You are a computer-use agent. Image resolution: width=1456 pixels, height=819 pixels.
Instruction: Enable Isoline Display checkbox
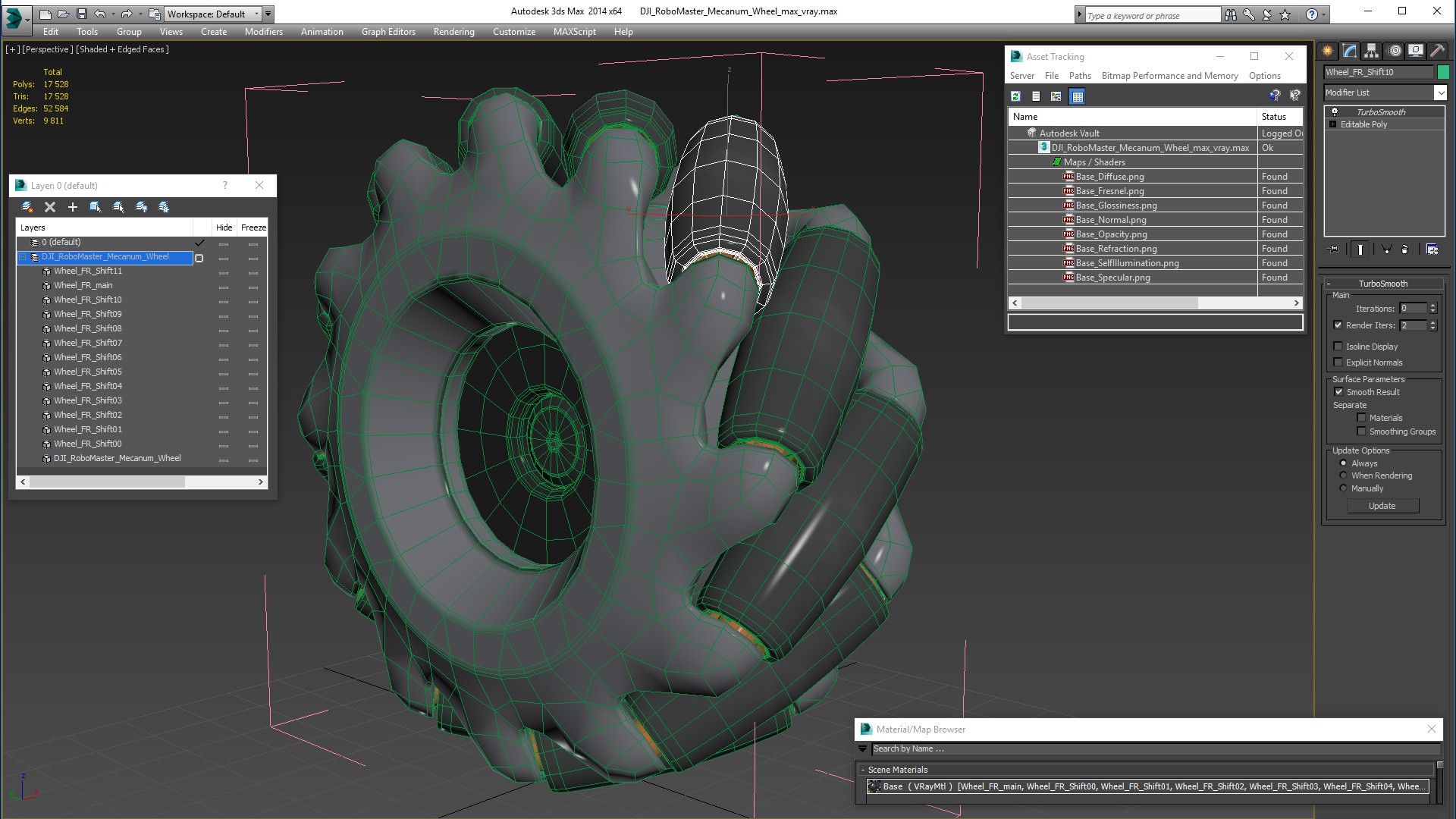point(1338,347)
